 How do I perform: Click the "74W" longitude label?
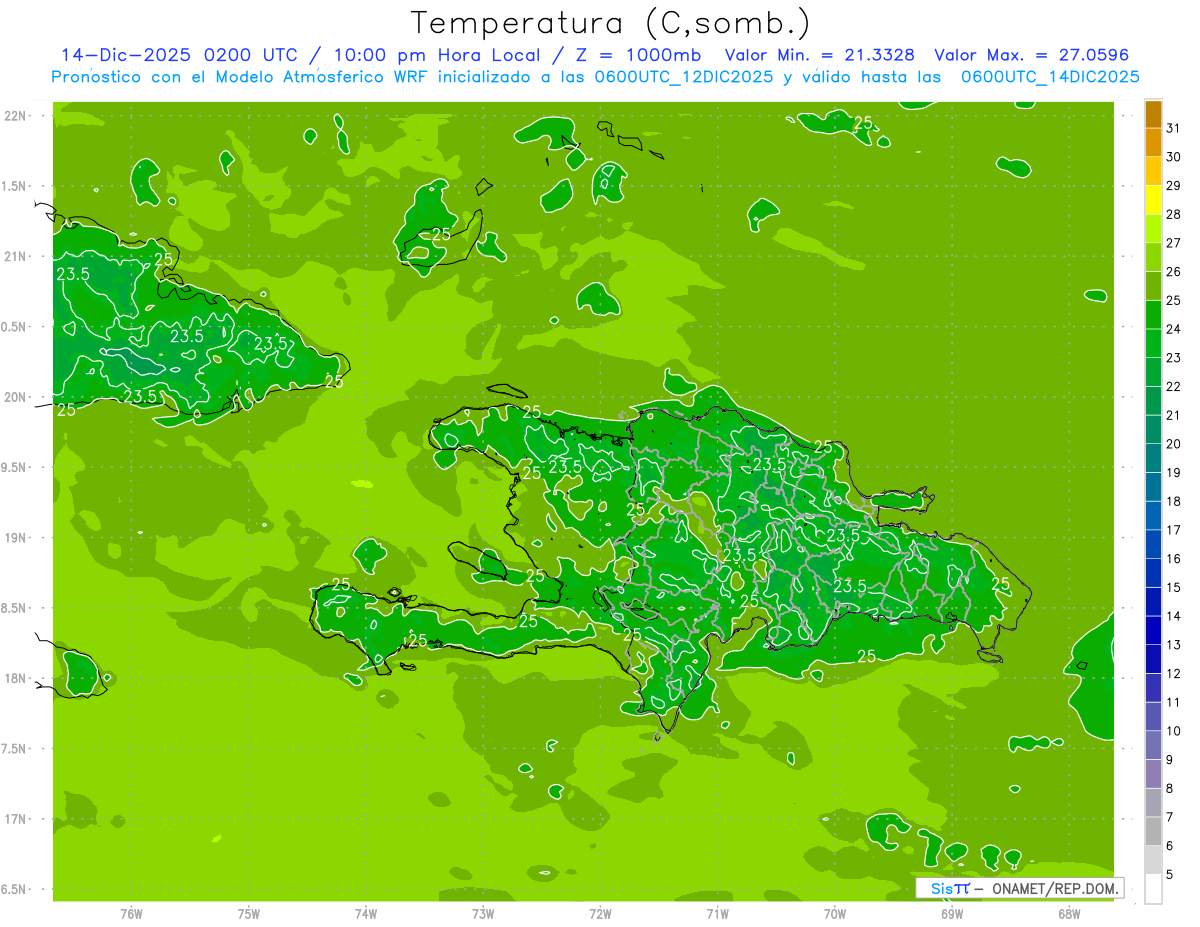[x=366, y=913]
